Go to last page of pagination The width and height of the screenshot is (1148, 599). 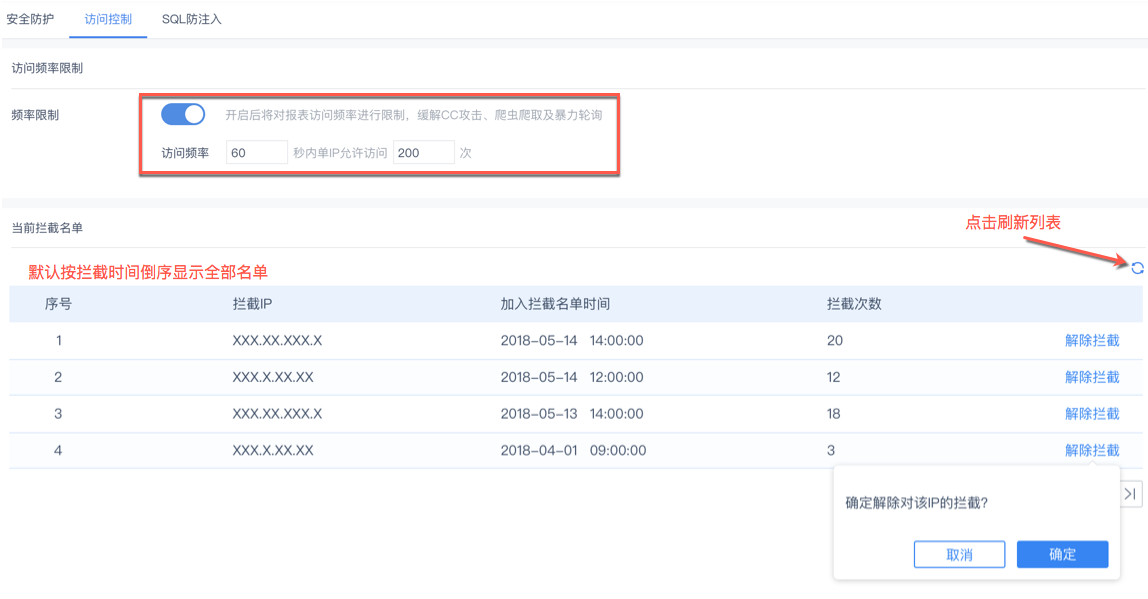tap(1131, 493)
